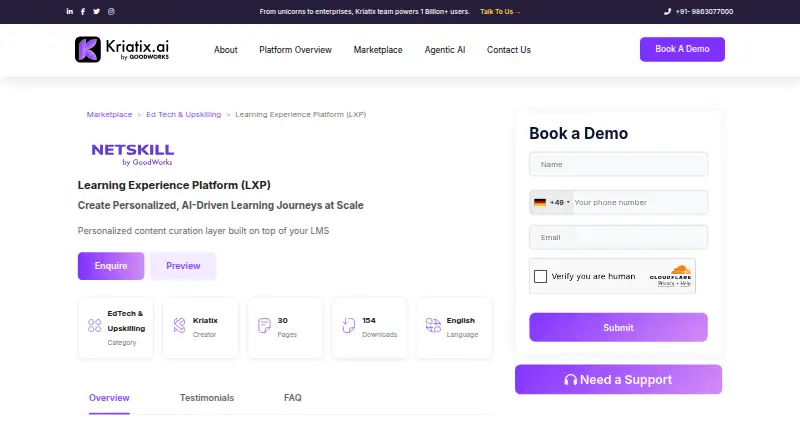Click the Learning Experience Platform (LXP) heading
This screenshot has height=440, width=800.
(x=174, y=185)
